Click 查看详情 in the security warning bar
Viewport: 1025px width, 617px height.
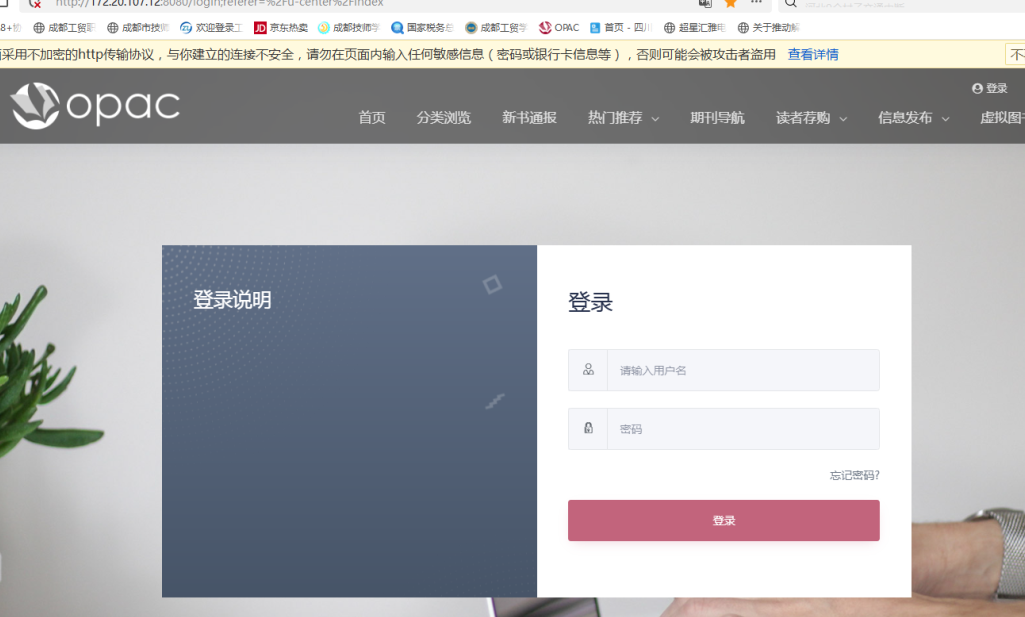813,54
